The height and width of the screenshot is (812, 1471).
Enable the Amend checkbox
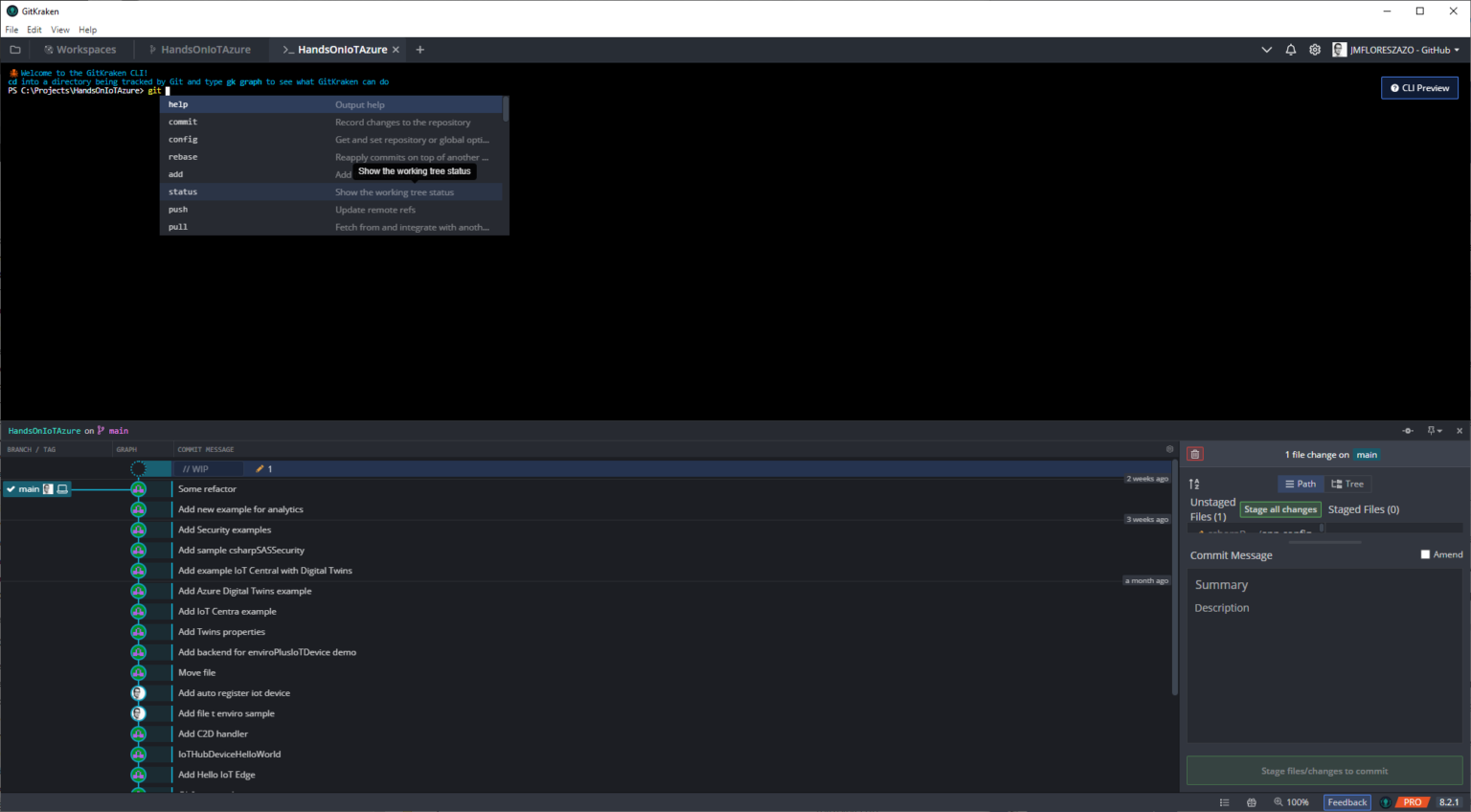[1425, 554]
